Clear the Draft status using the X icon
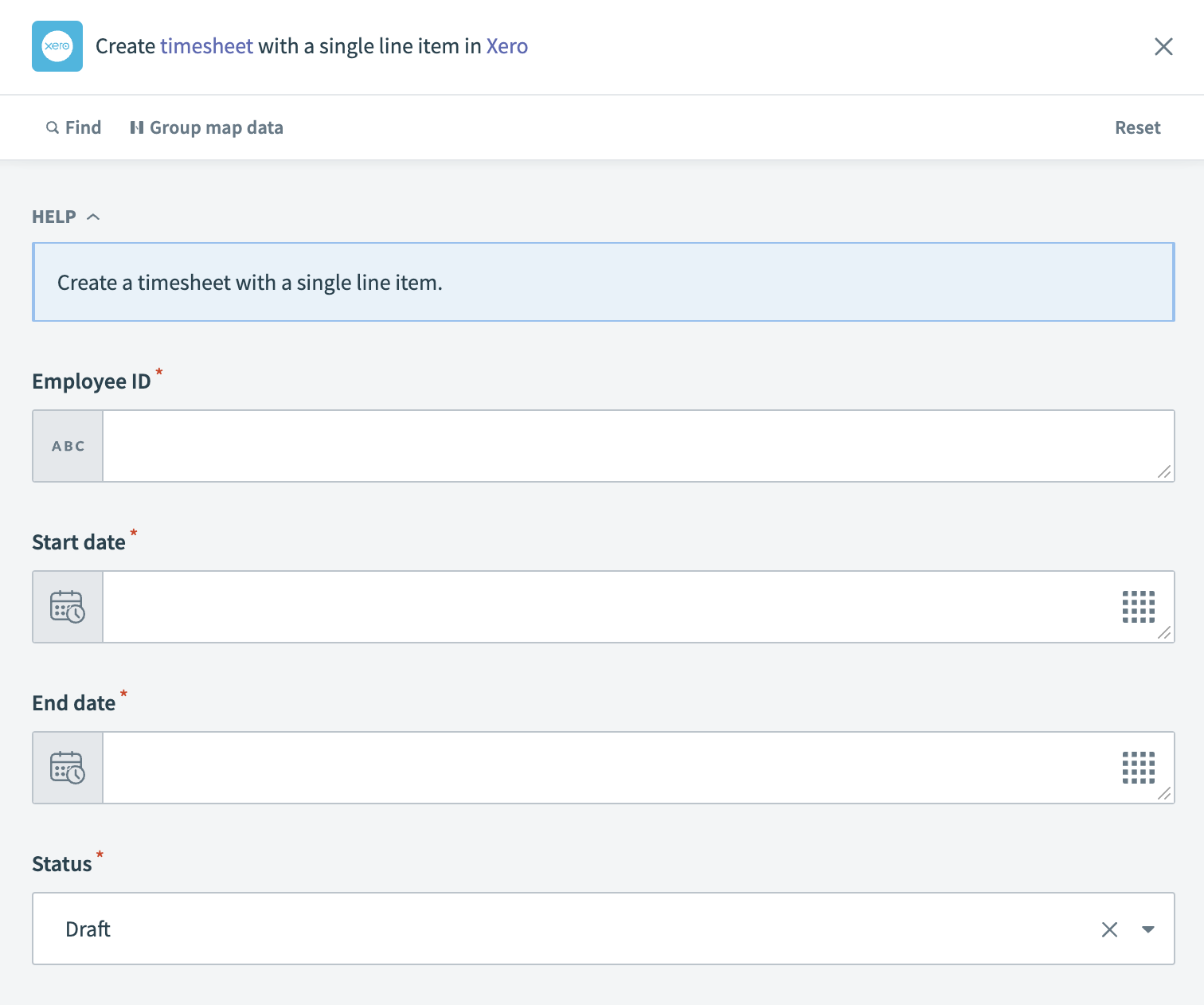 [x=1109, y=929]
